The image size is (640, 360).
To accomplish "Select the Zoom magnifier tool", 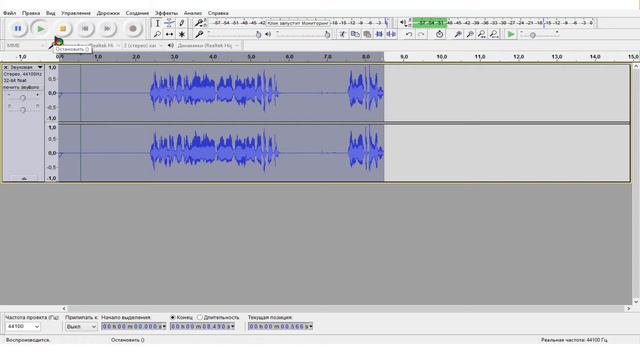I will (158, 34).
